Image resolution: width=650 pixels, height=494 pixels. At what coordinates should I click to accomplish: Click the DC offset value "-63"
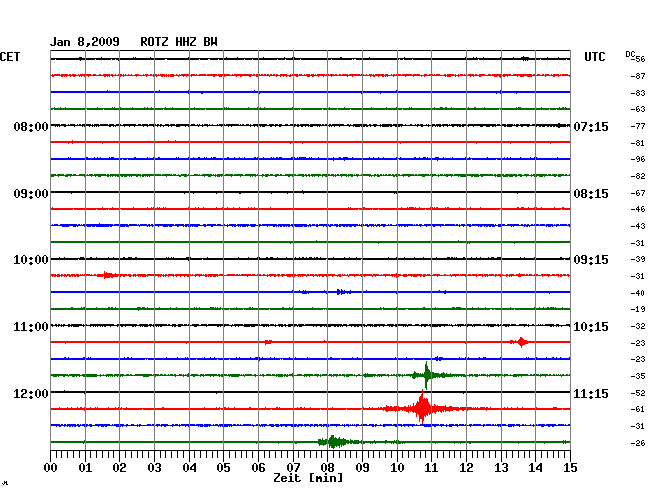click(x=638, y=109)
